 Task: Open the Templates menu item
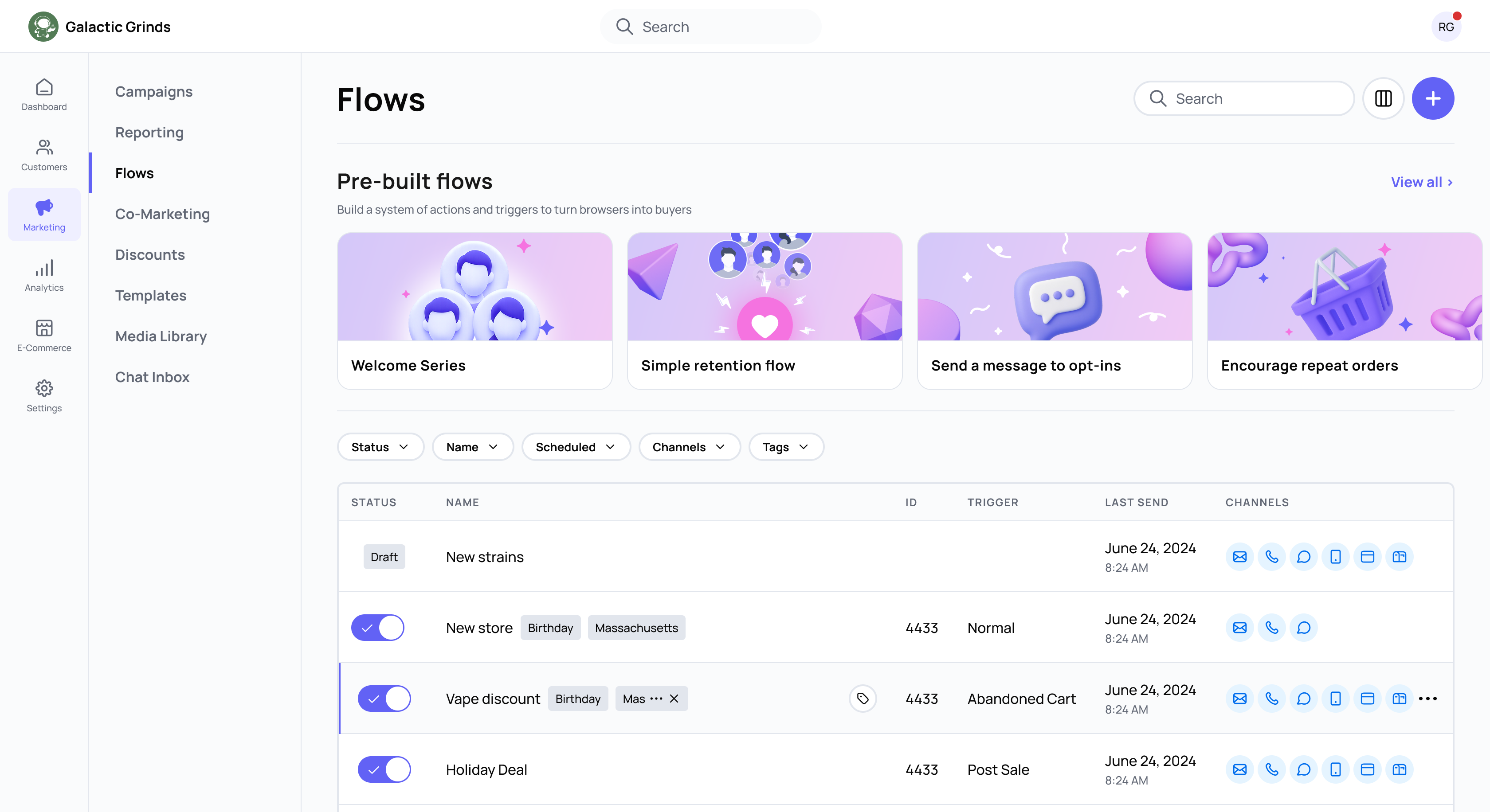point(150,295)
